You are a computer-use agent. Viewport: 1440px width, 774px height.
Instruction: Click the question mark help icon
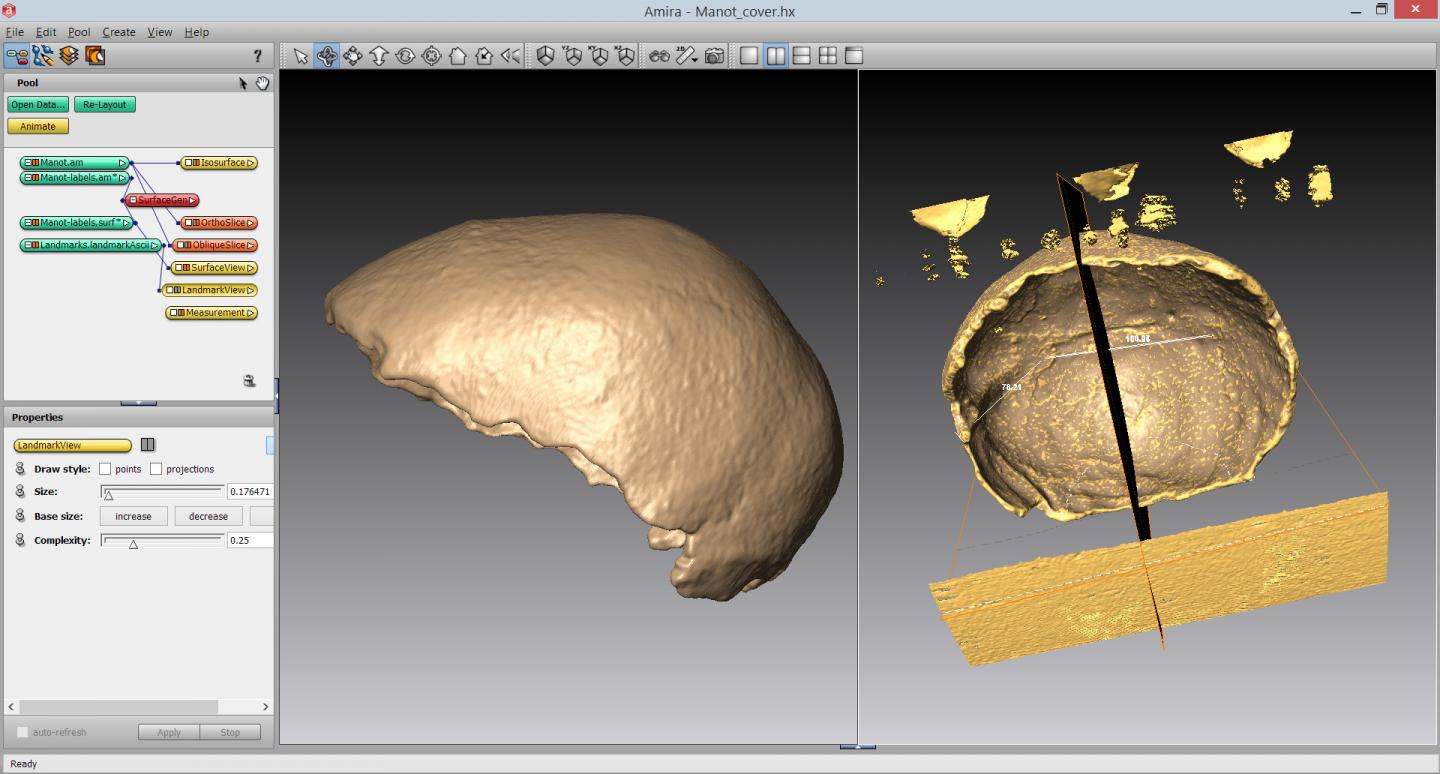pyautogui.click(x=257, y=56)
